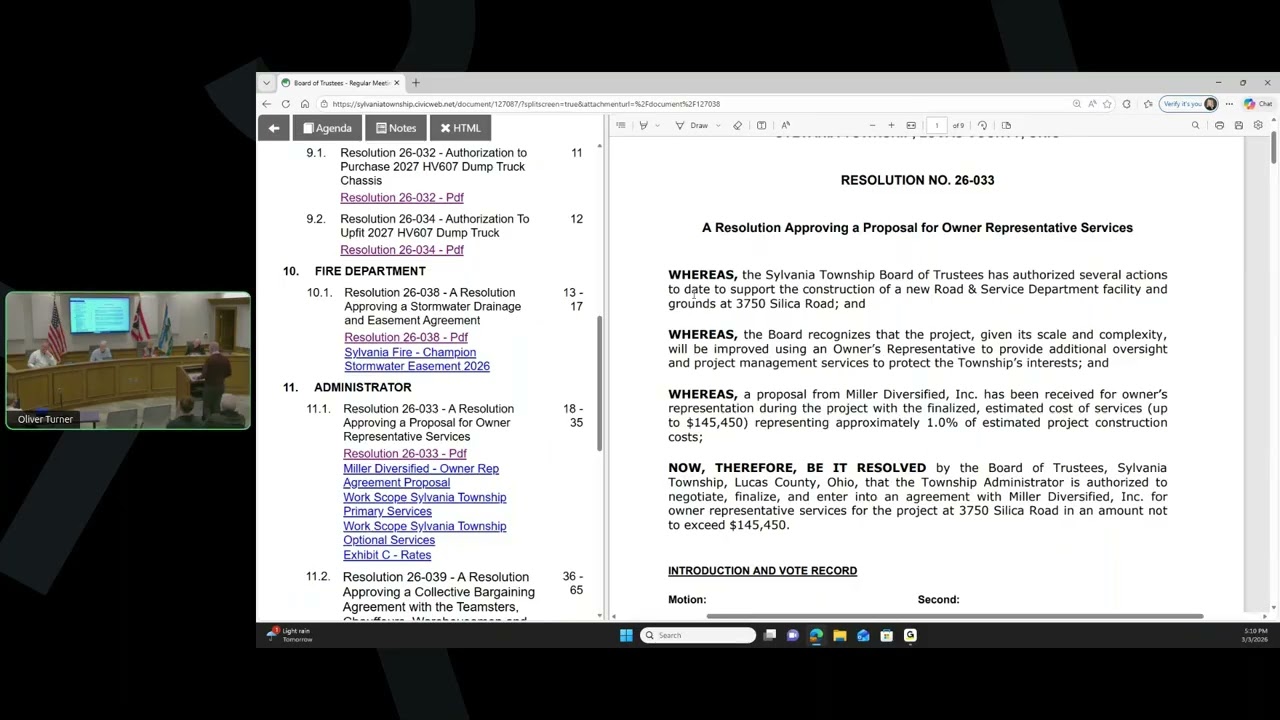Print the PDF document
Viewport: 1280px width, 720px height.
[x=1219, y=126]
